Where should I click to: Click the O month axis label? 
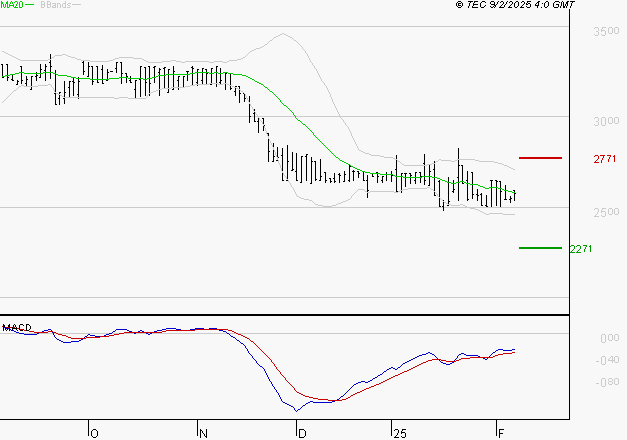94,434
